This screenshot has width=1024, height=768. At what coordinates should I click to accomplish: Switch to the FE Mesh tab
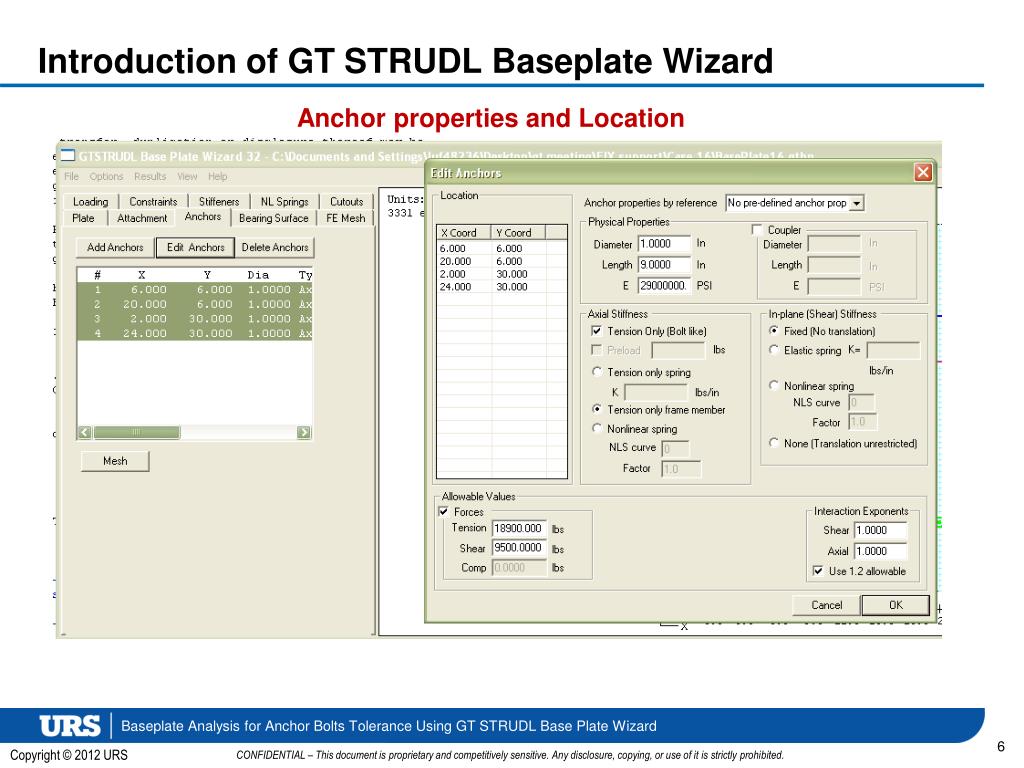click(x=345, y=218)
